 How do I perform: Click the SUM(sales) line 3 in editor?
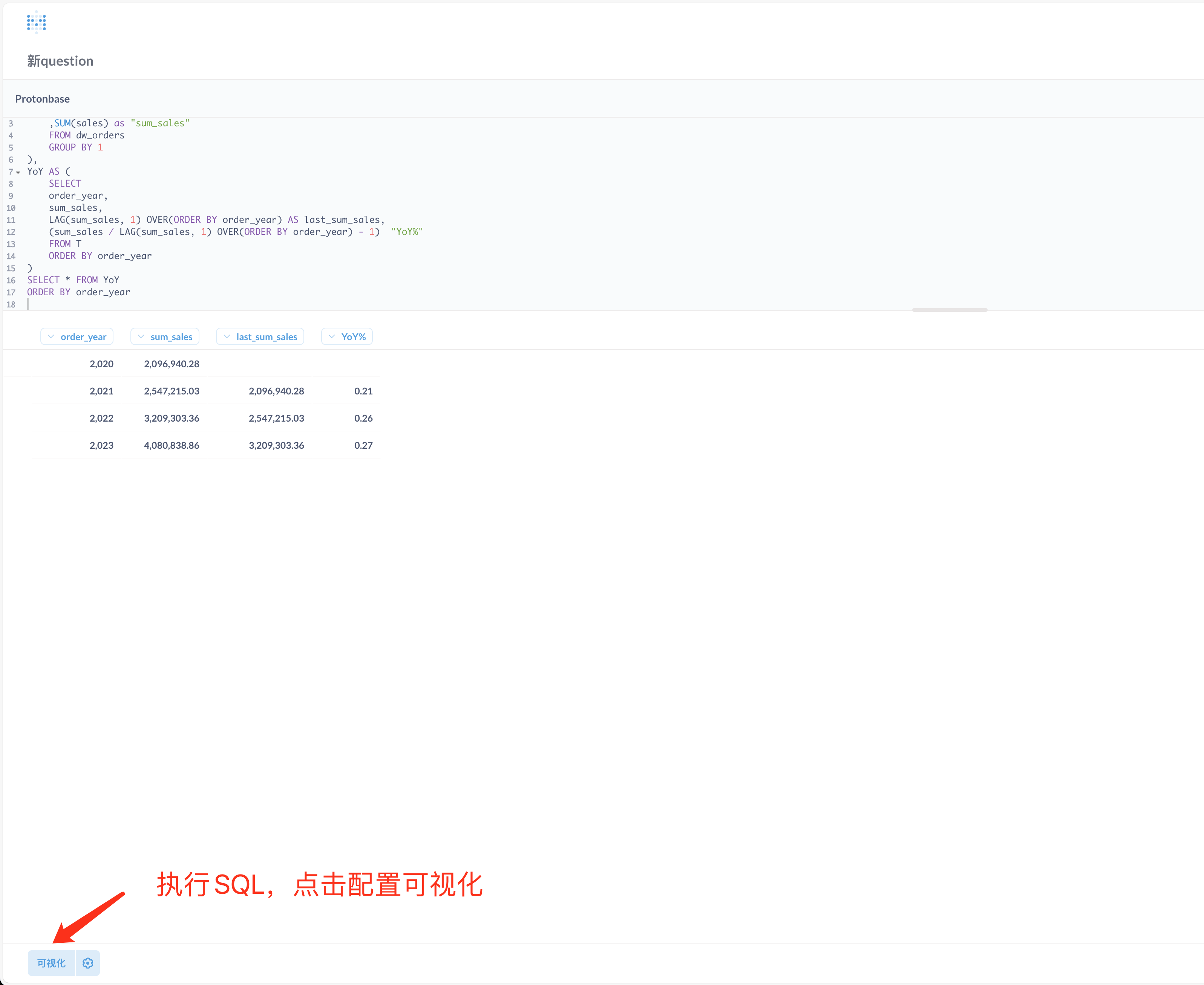(119, 123)
